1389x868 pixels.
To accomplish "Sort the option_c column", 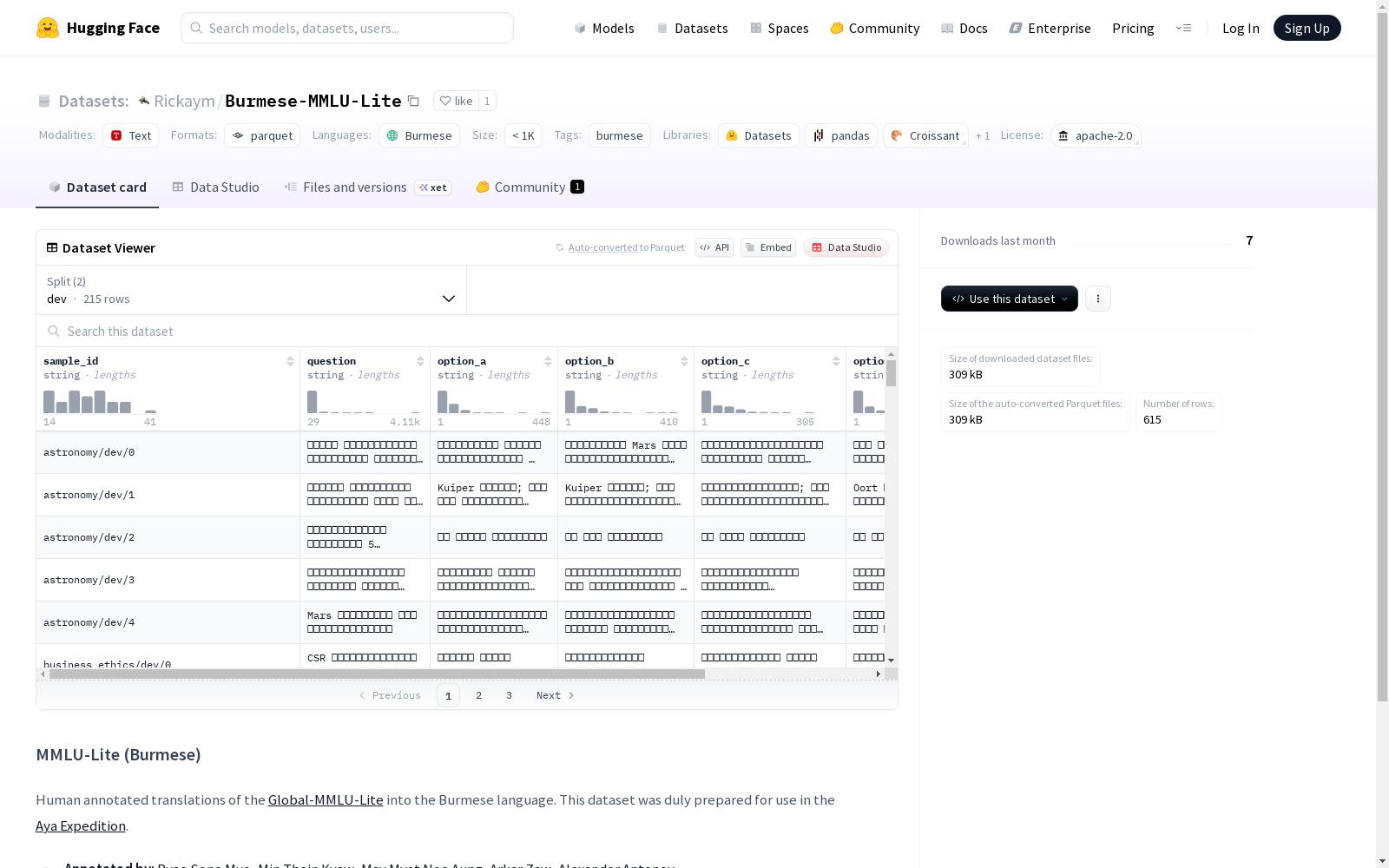I will 836,361.
